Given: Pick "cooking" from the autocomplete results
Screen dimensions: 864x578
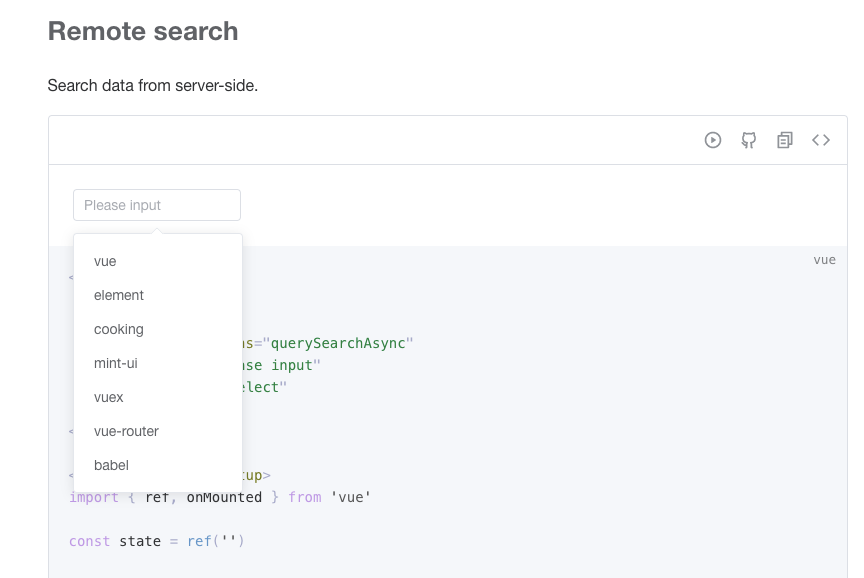Looking at the screenshot, I should click(118, 329).
